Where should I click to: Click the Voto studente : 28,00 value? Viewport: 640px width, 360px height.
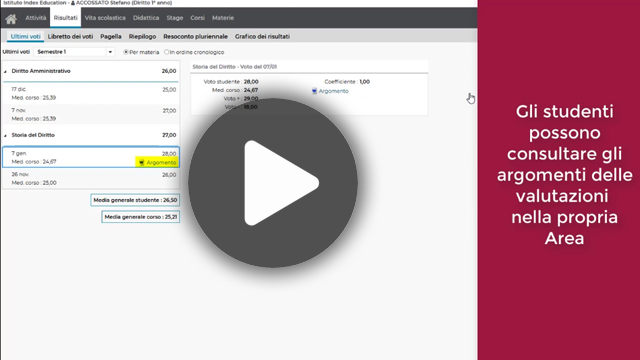tap(251, 82)
